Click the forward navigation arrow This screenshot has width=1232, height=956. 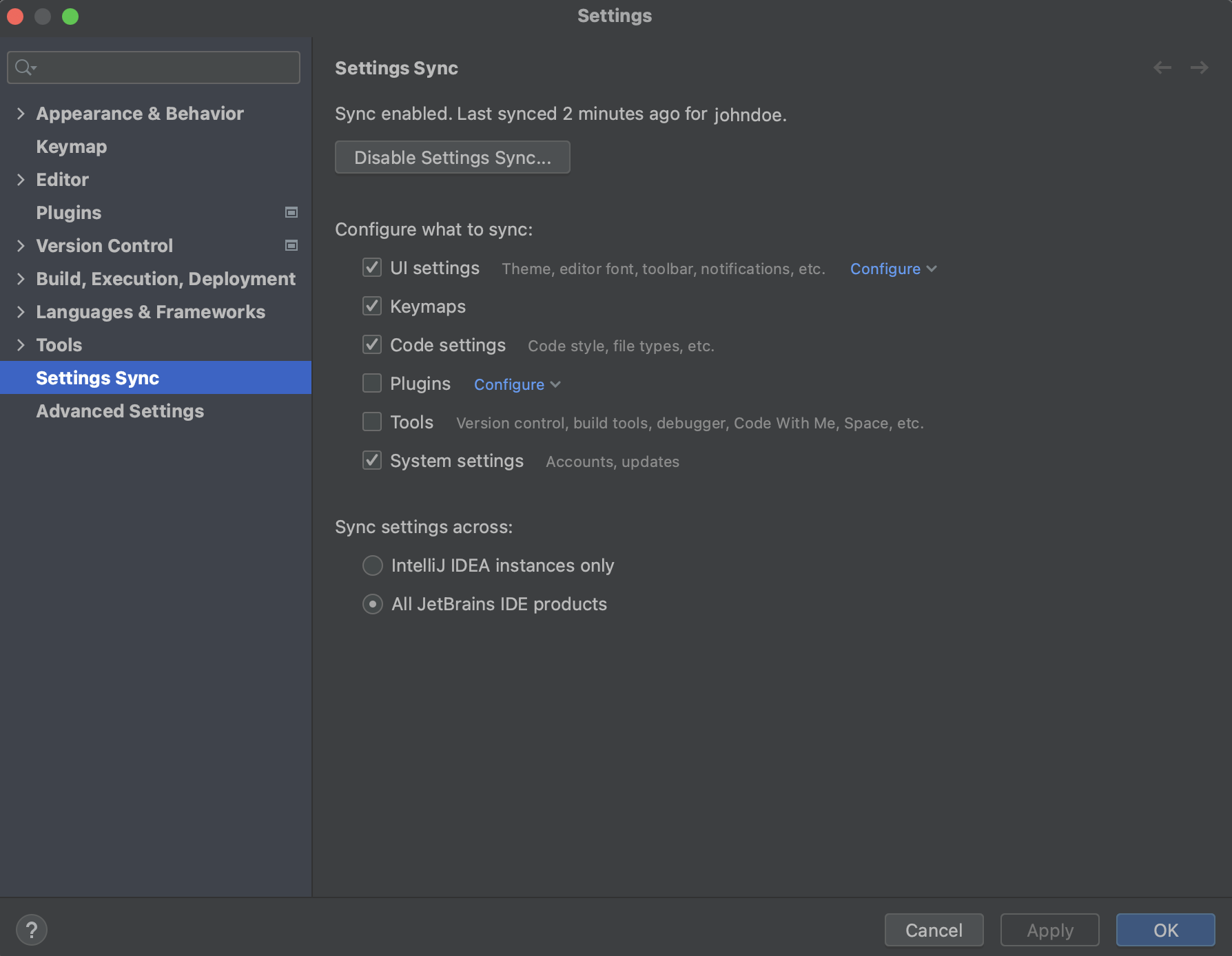(x=1200, y=67)
